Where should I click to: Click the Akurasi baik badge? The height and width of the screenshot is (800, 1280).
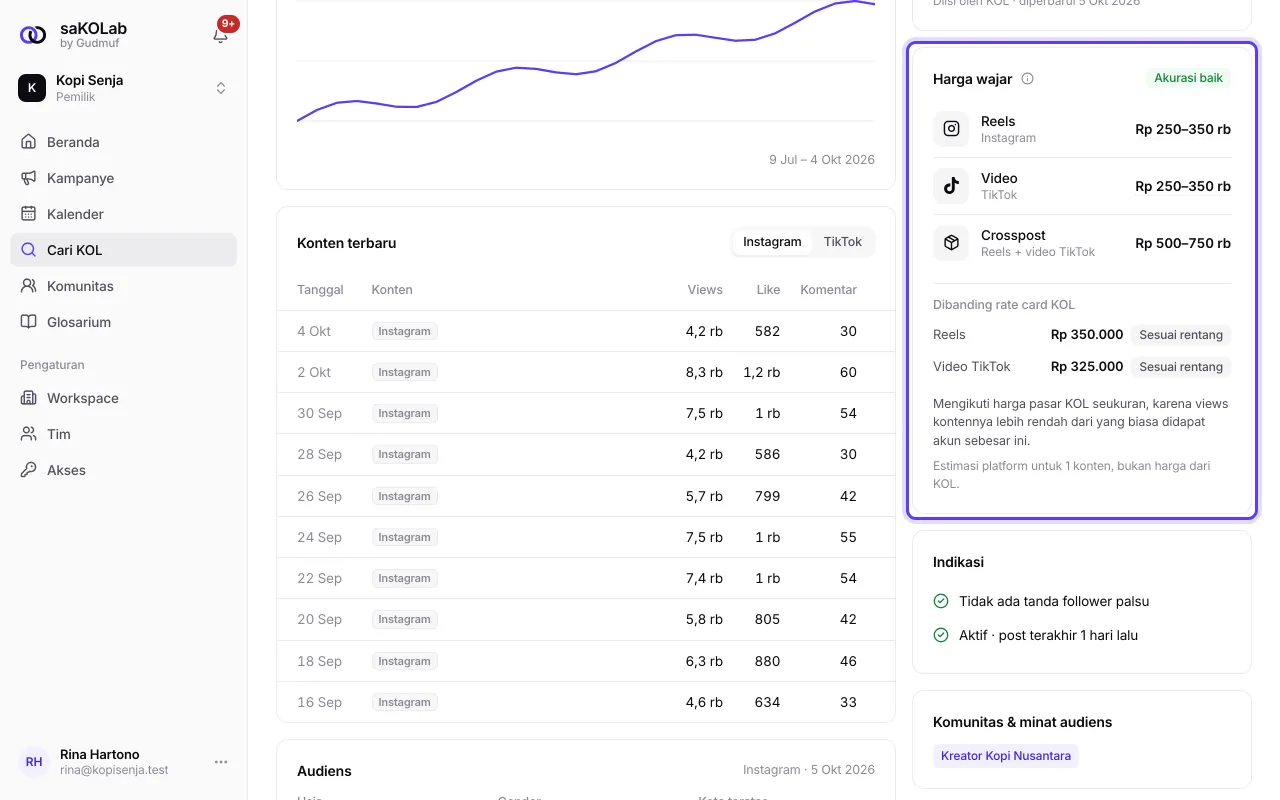[x=1188, y=78]
